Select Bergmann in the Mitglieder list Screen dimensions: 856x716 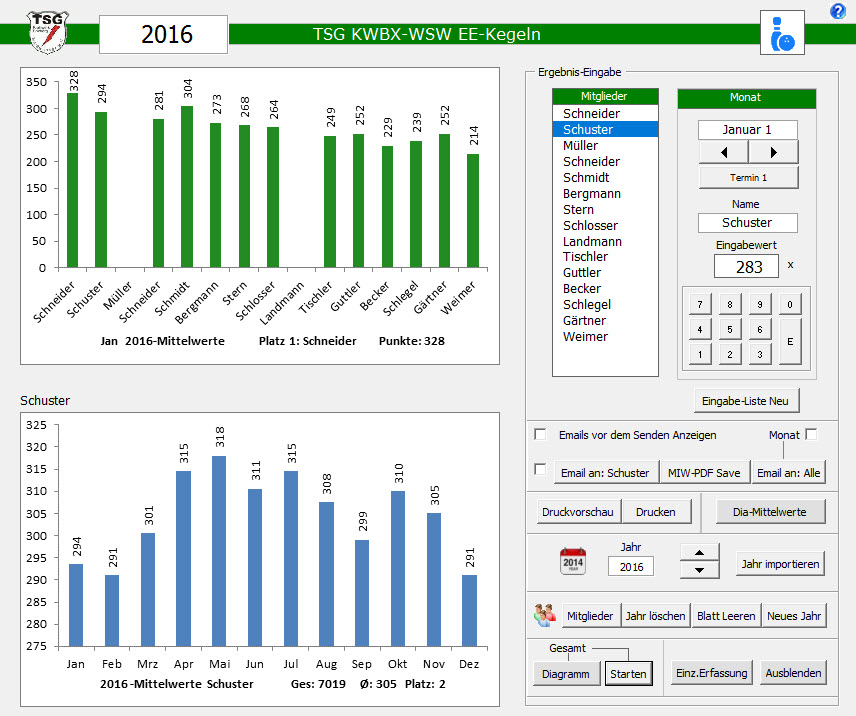tap(592, 193)
